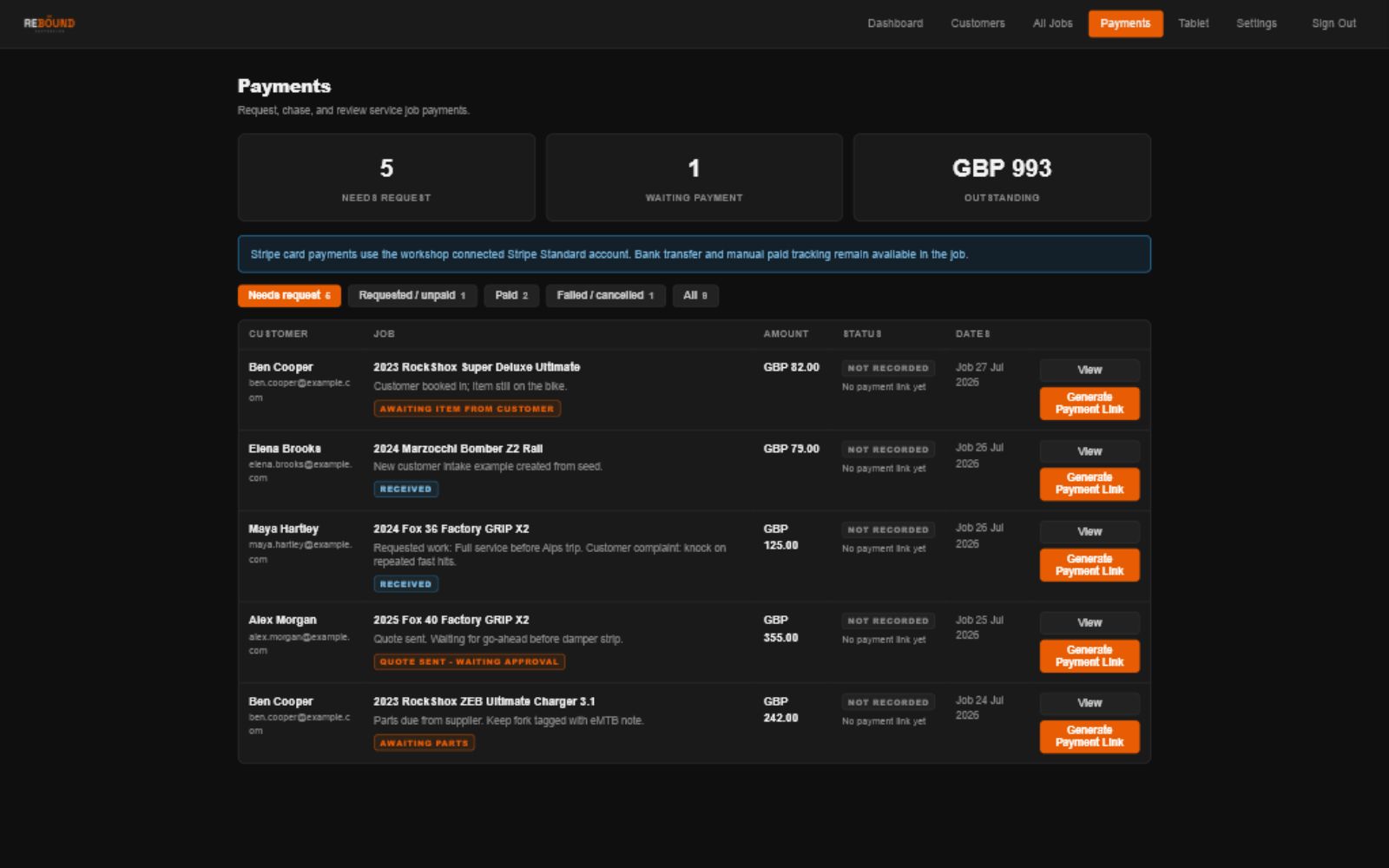
Task: Click Sign Out
Action: [x=1333, y=23]
